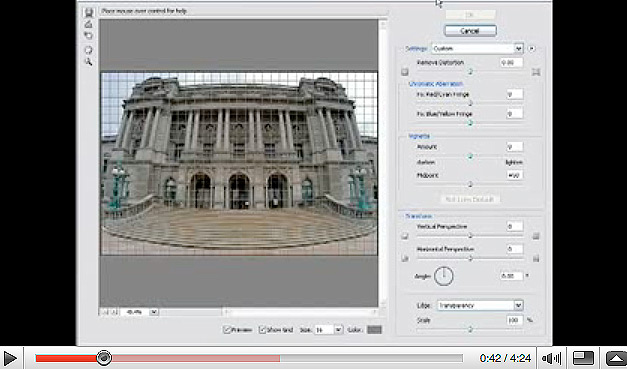Select the Hand tool
Viewport: 627px width, 369px height.
click(x=88, y=50)
